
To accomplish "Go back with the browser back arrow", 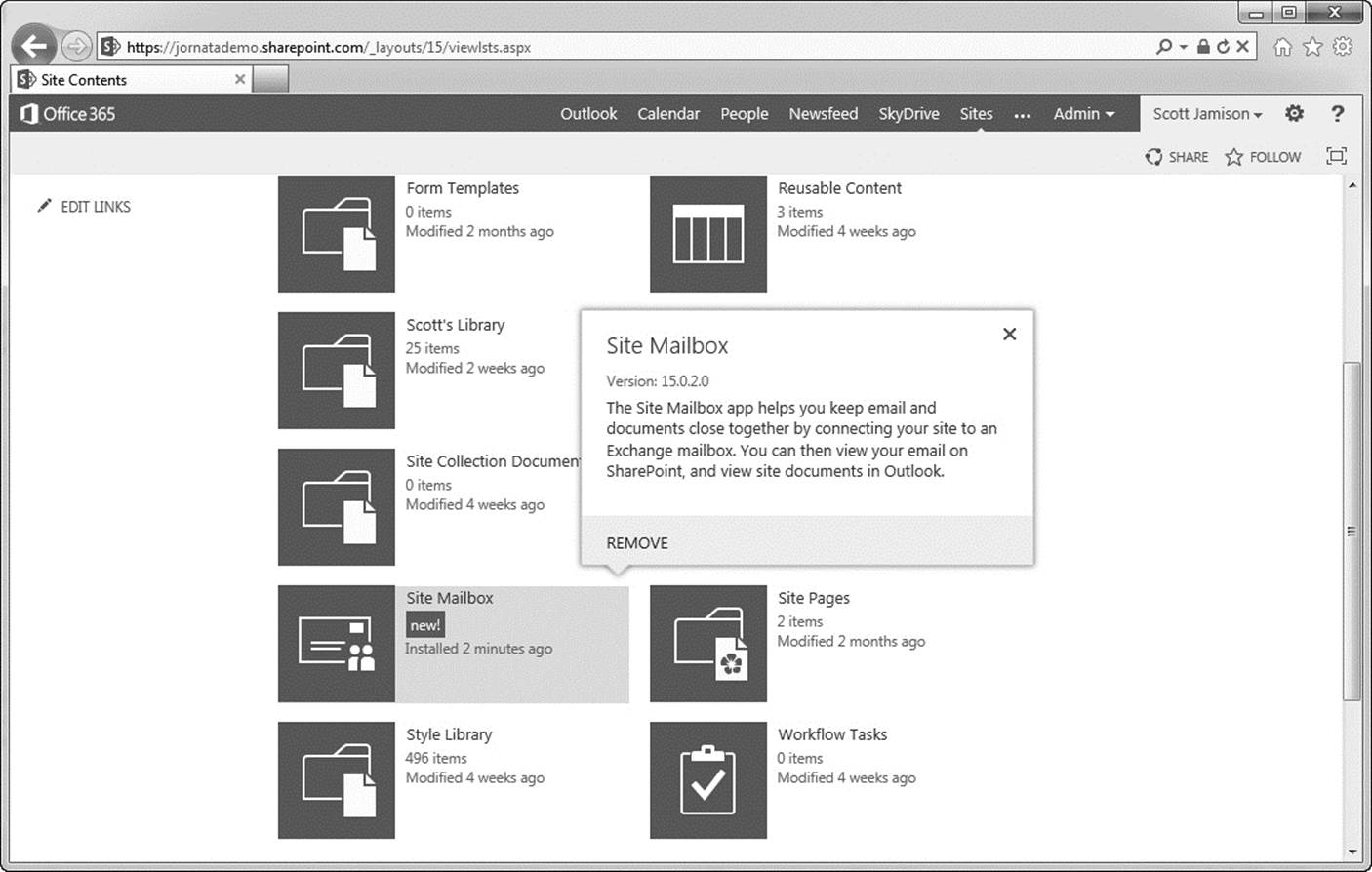I will [34, 46].
